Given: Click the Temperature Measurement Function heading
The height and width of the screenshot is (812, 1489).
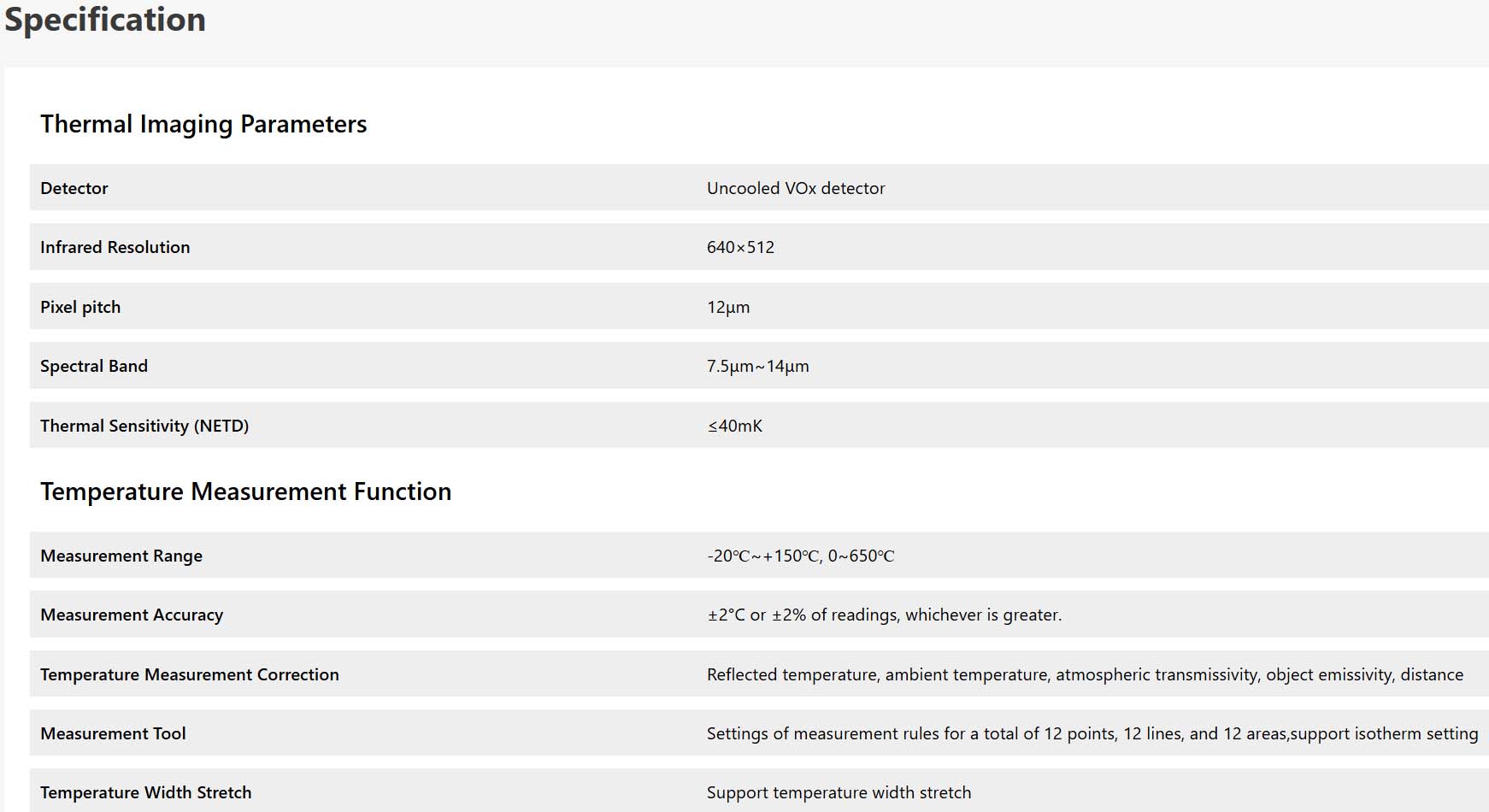Looking at the screenshot, I should (246, 491).
